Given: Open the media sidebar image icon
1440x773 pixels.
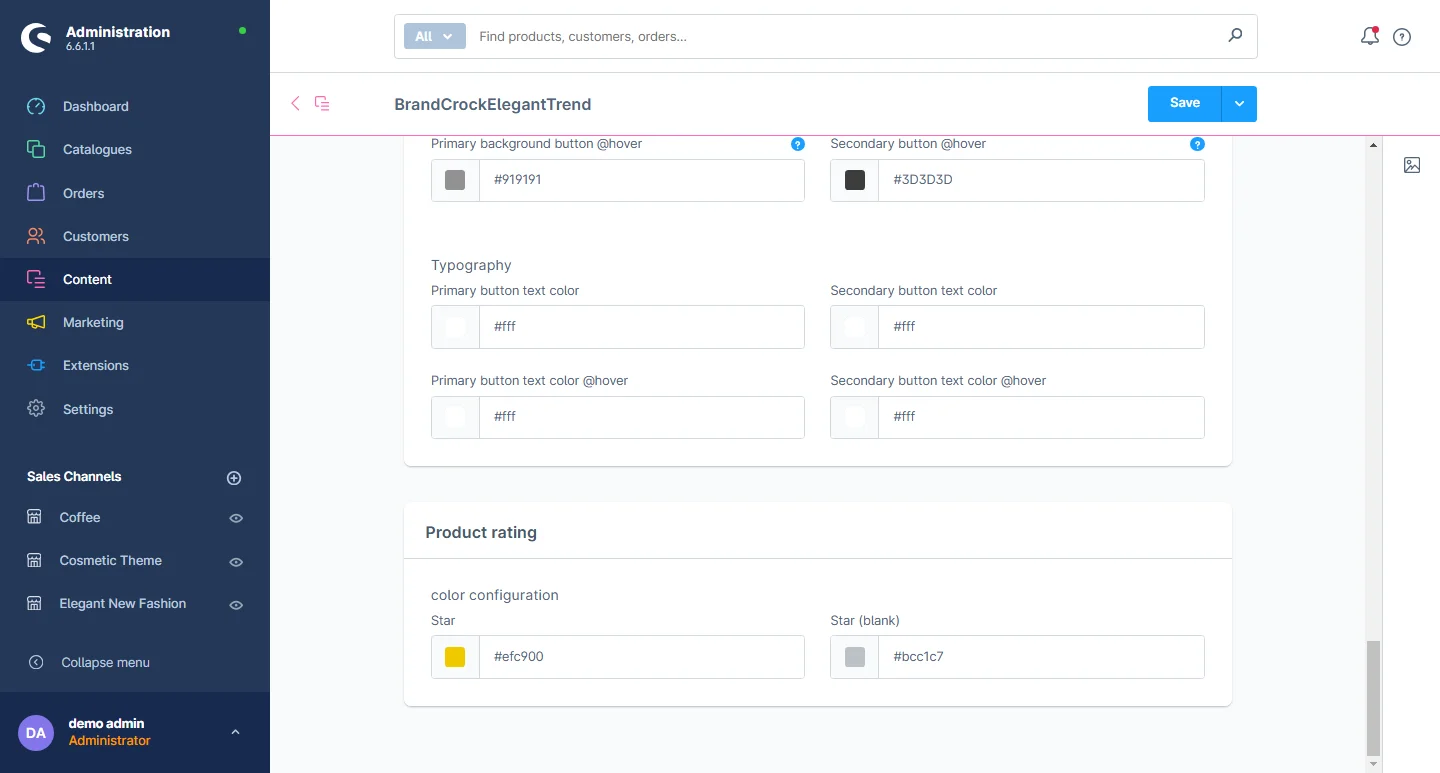Looking at the screenshot, I should click(x=1411, y=165).
